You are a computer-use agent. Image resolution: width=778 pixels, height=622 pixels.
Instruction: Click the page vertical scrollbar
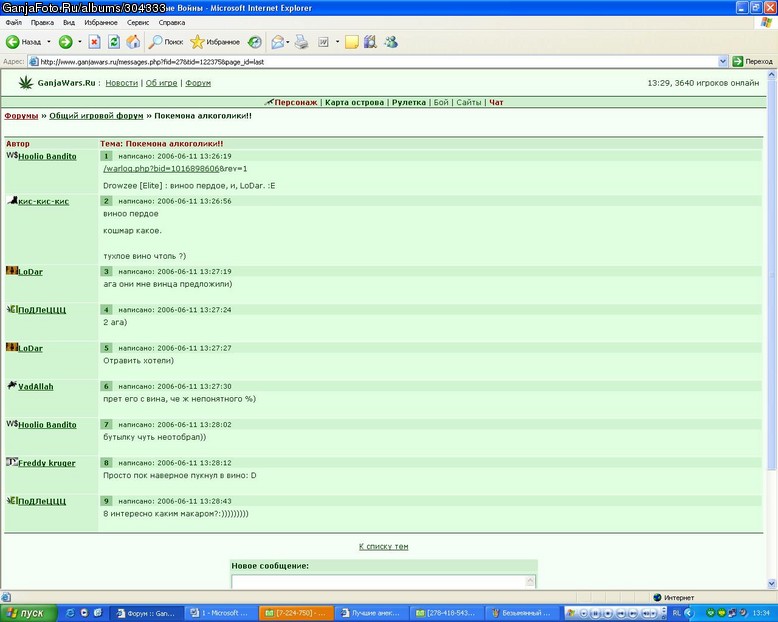(772, 329)
